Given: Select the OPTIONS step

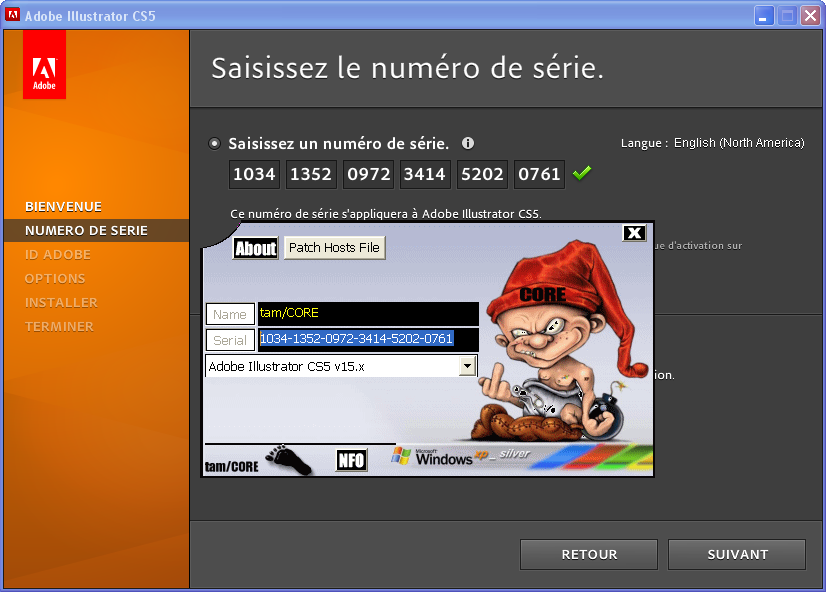Looking at the screenshot, I should (x=55, y=279).
